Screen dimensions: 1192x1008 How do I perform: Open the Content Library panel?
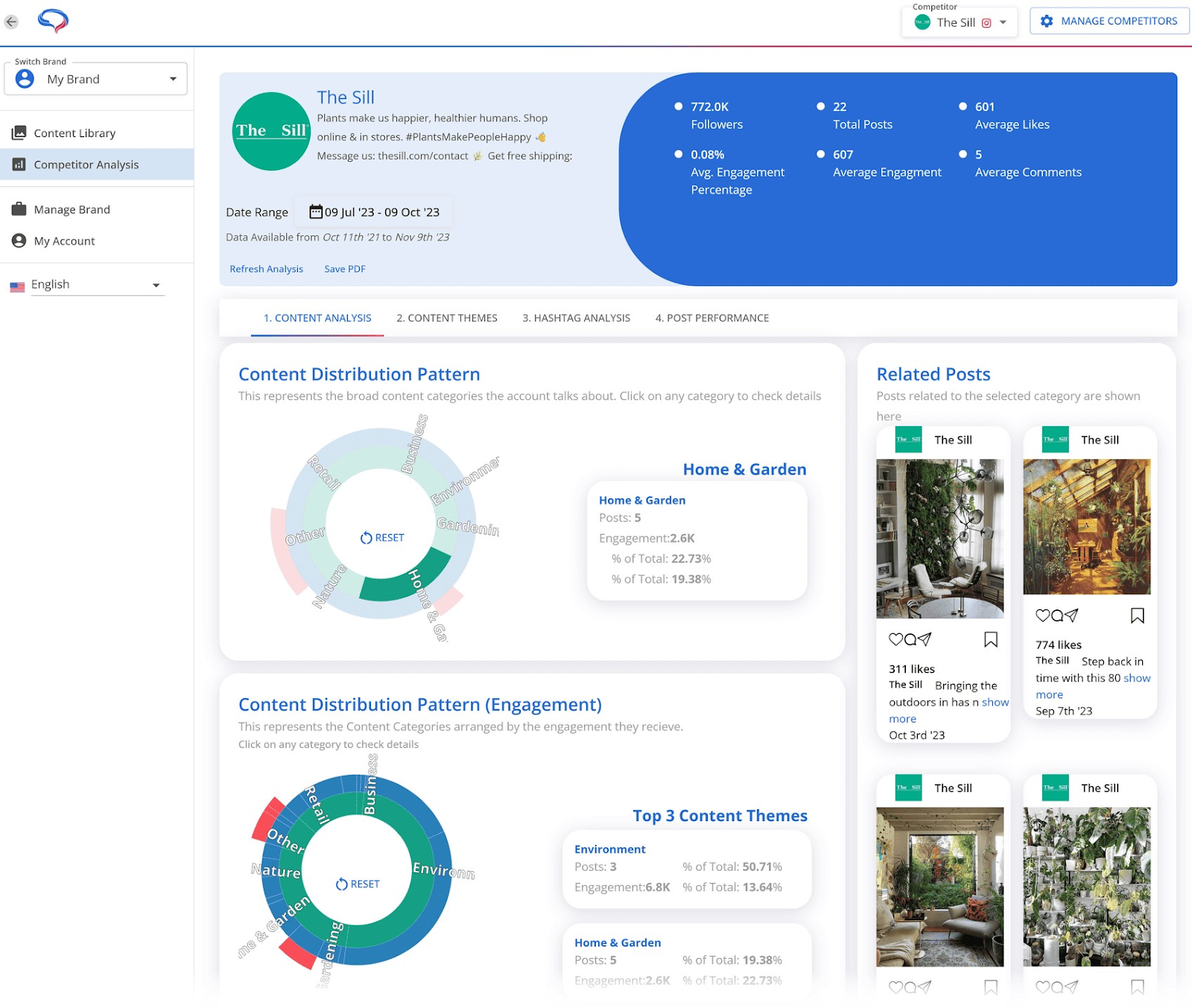[74, 133]
